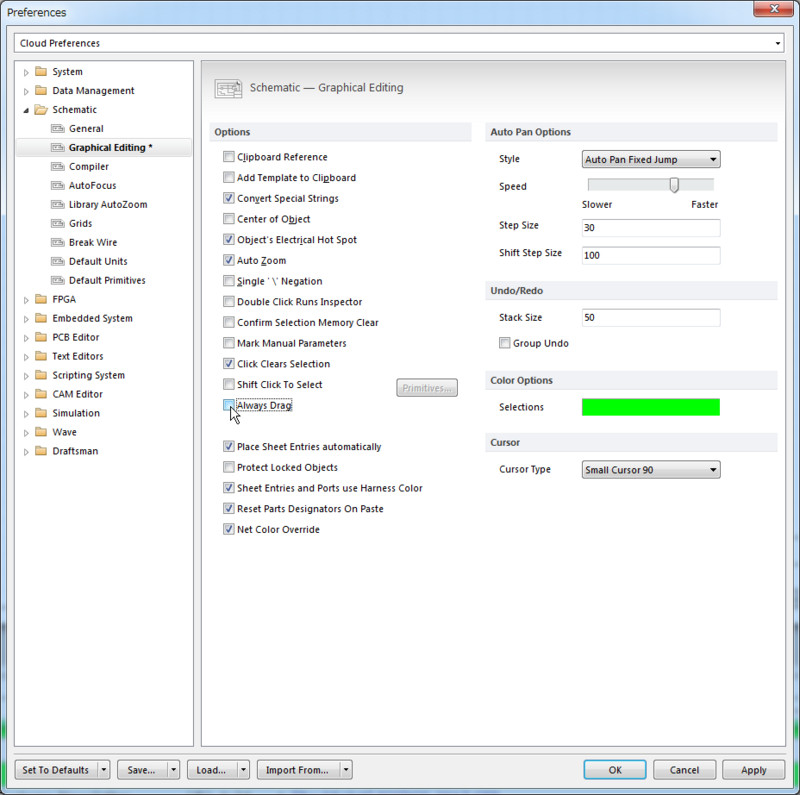
Task: Expand the PCB Editor tree node
Action: click(x=26, y=338)
